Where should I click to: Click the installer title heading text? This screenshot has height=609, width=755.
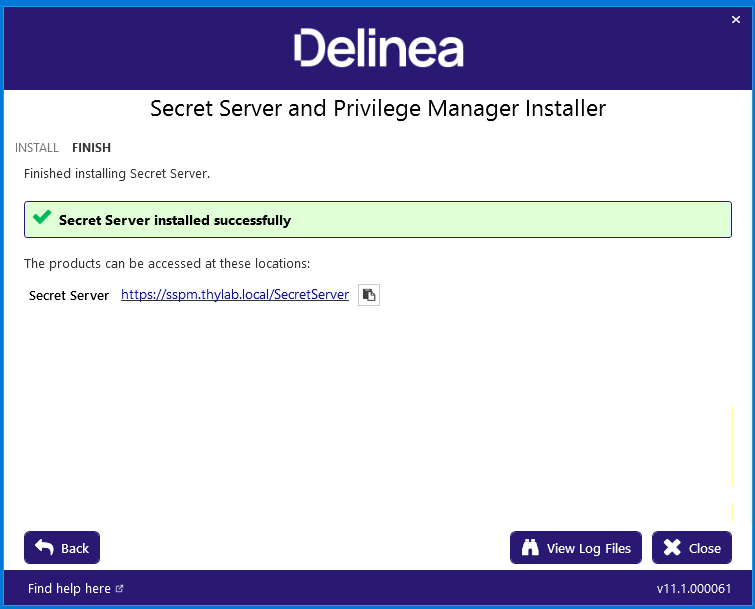(378, 109)
